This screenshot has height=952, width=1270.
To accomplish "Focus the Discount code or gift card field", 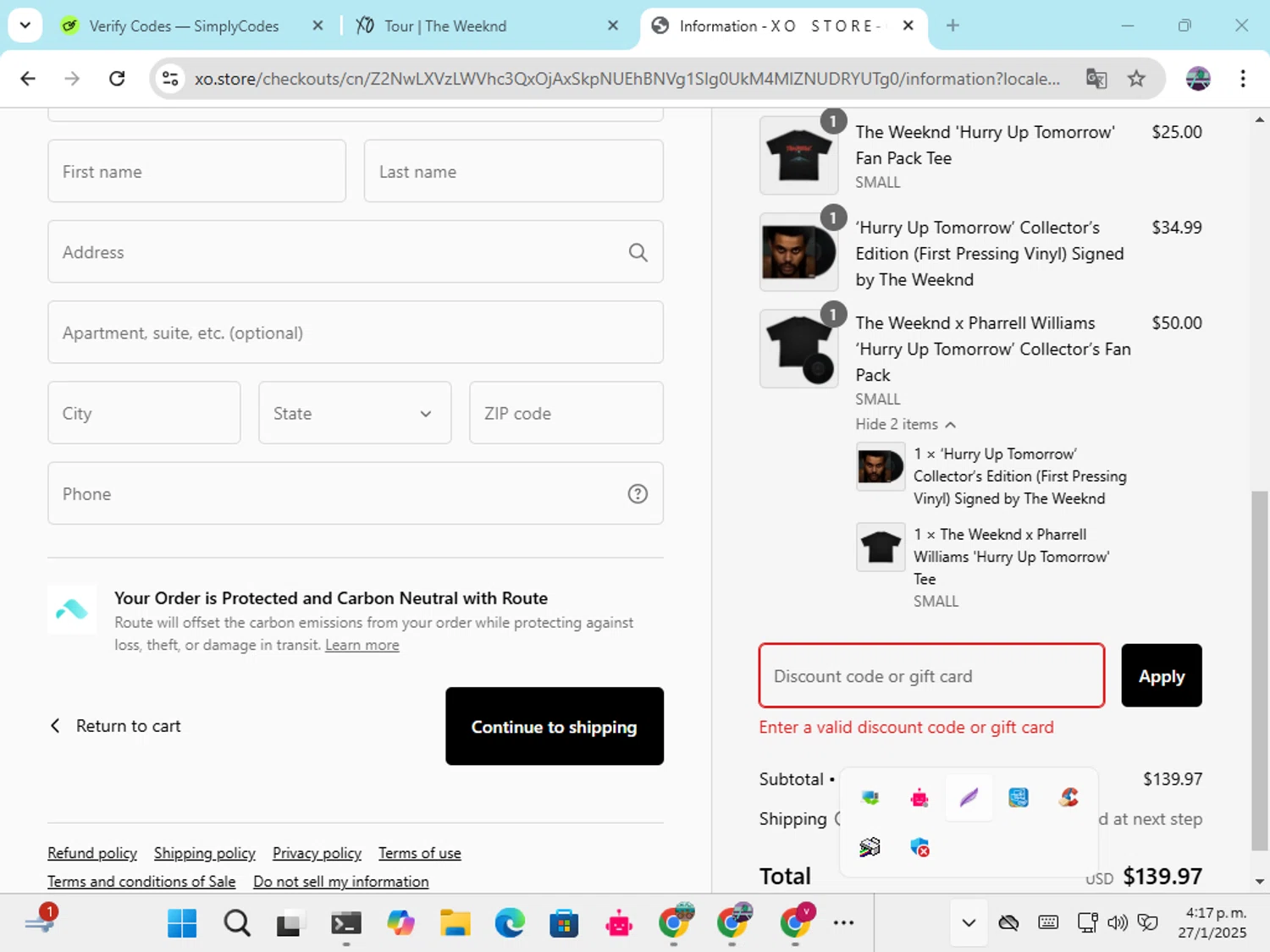I will click(x=932, y=675).
